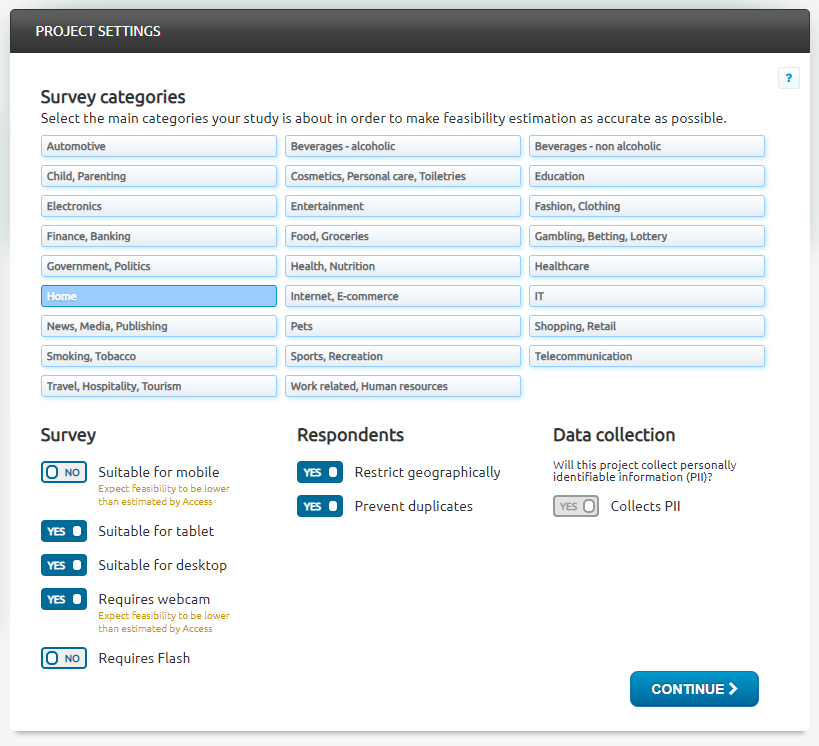Deselect the highlighted Home category
The image size is (819, 746).
158,296
